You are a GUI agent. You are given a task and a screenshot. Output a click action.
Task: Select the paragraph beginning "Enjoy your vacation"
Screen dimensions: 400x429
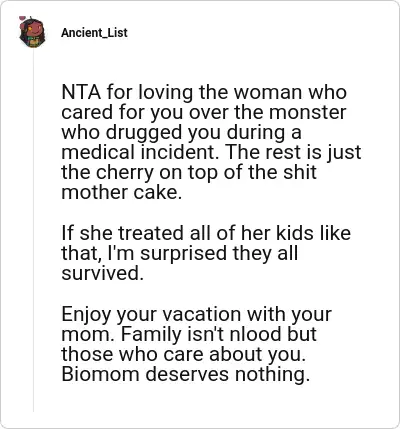[x=197, y=344]
